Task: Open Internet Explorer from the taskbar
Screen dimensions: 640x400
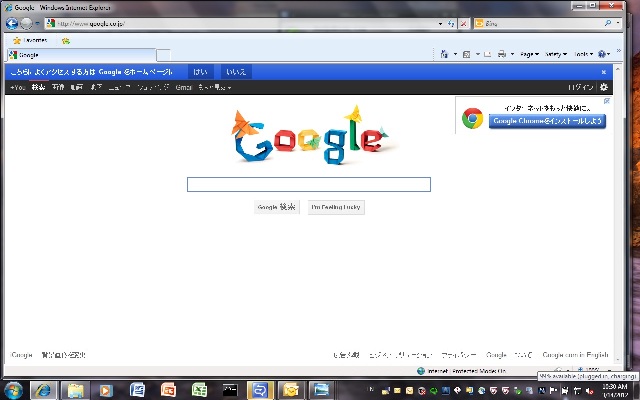Action: (x=43, y=391)
